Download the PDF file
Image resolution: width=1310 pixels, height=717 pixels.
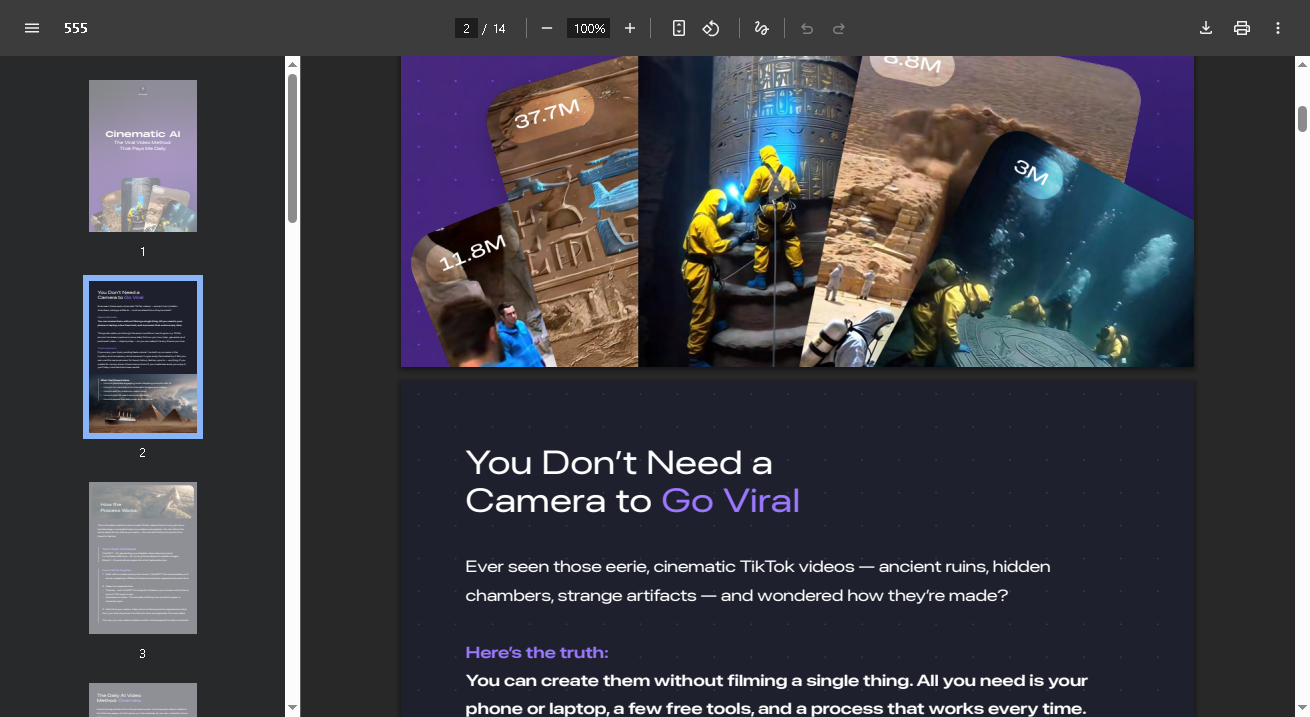pos(1206,28)
